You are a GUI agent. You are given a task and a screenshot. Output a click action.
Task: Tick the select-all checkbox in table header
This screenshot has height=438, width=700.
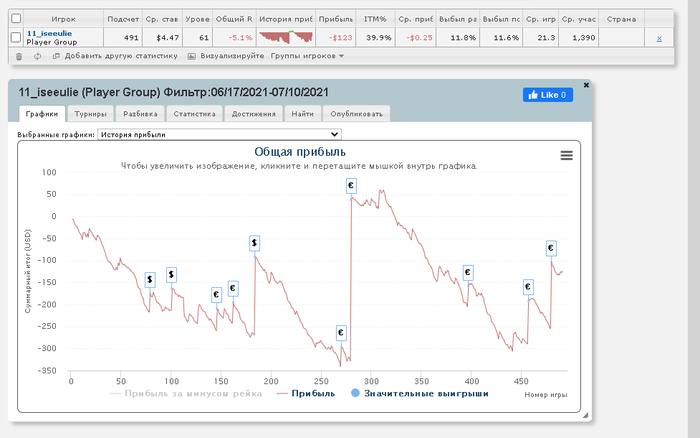16,18
